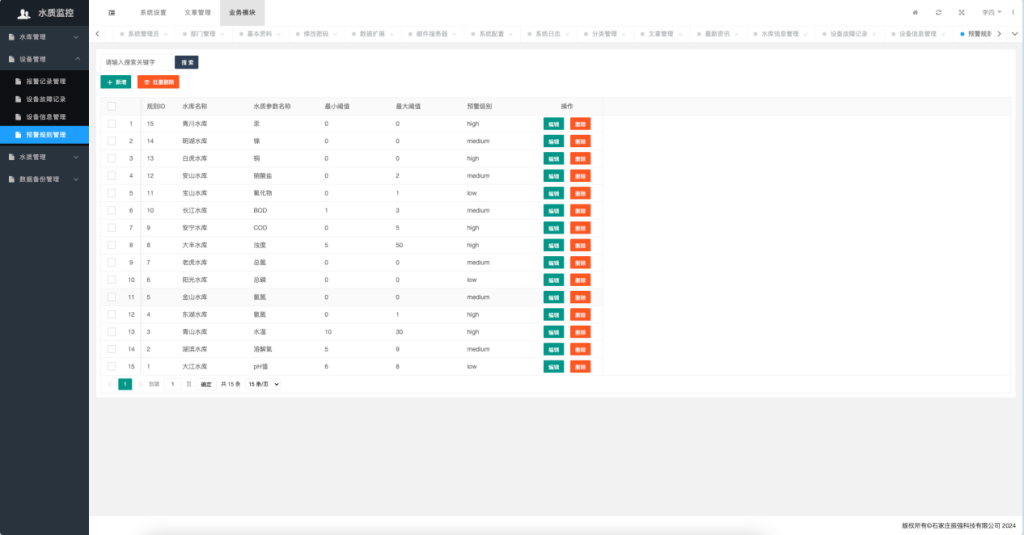Open 设备故障记录 in the sidebar
Image resolution: width=1024 pixels, height=535 pixels.
pos(46,99)
